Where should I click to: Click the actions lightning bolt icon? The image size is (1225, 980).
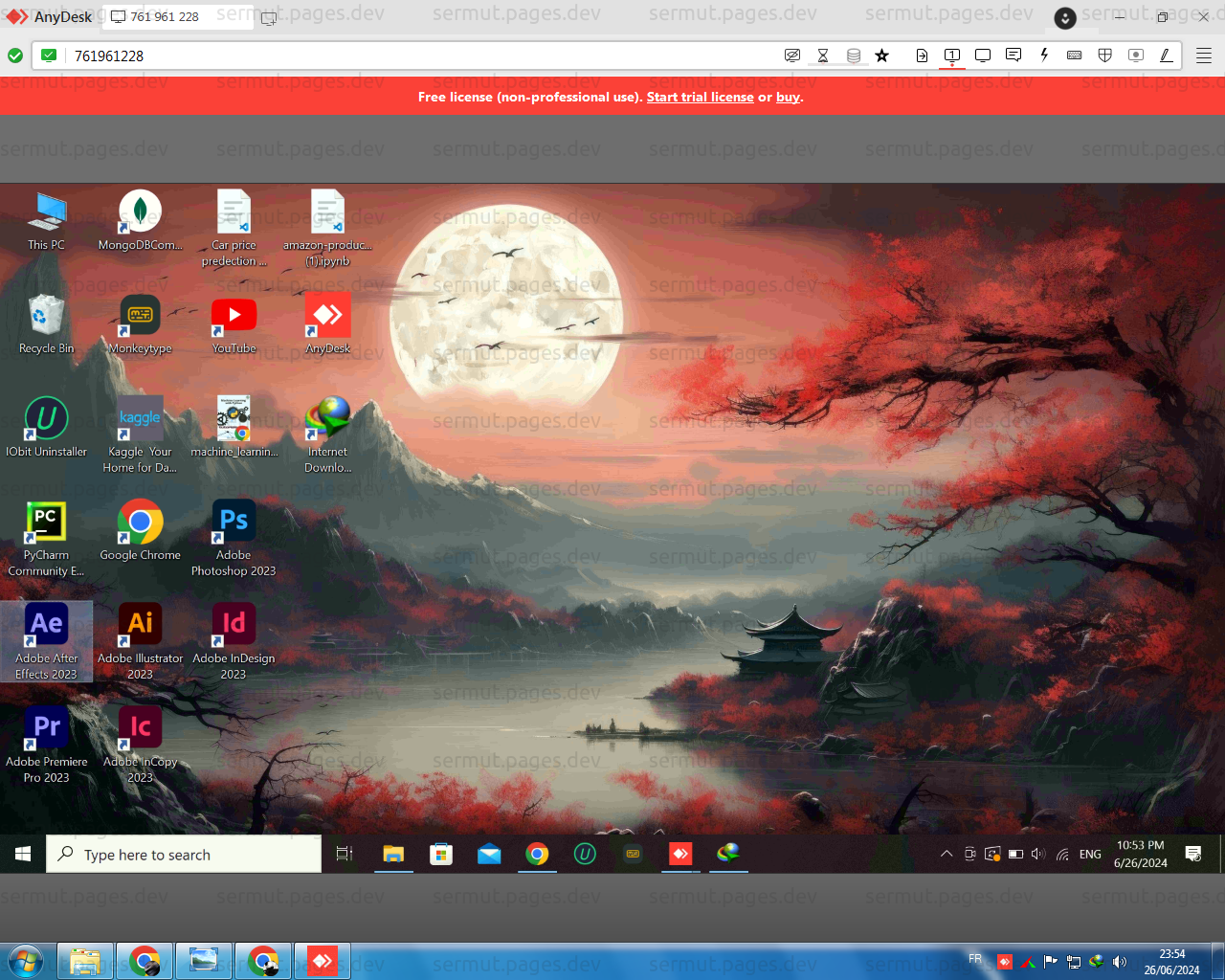pos(1044,55)
